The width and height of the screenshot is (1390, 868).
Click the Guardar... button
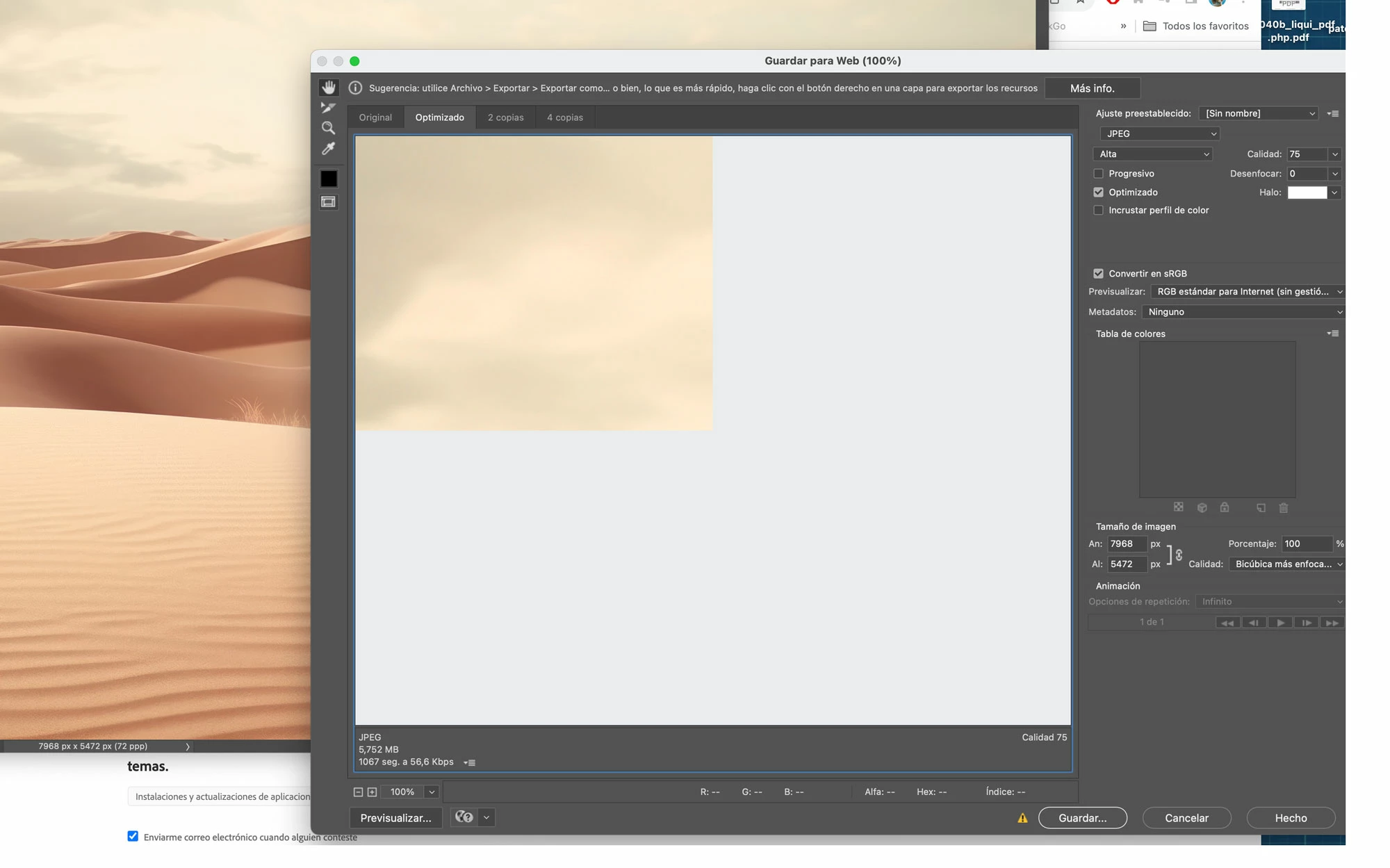[x=1082, y=818]
